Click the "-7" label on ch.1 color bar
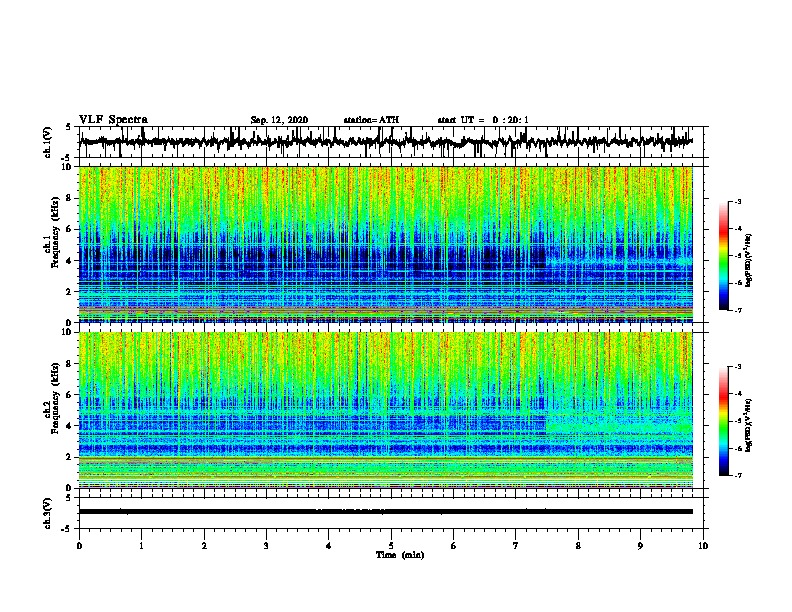The width and height of the screenshot is (792, 612). point(738,310)
